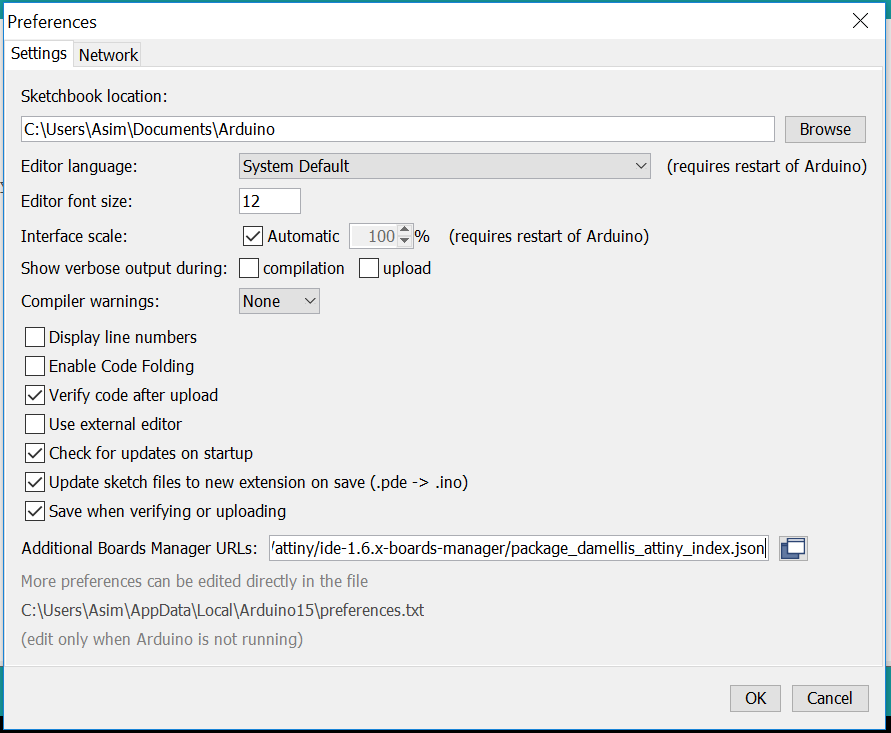The image size is (891, 733).
Task: Enable verbose output during upload
Action: coord(369,268)
